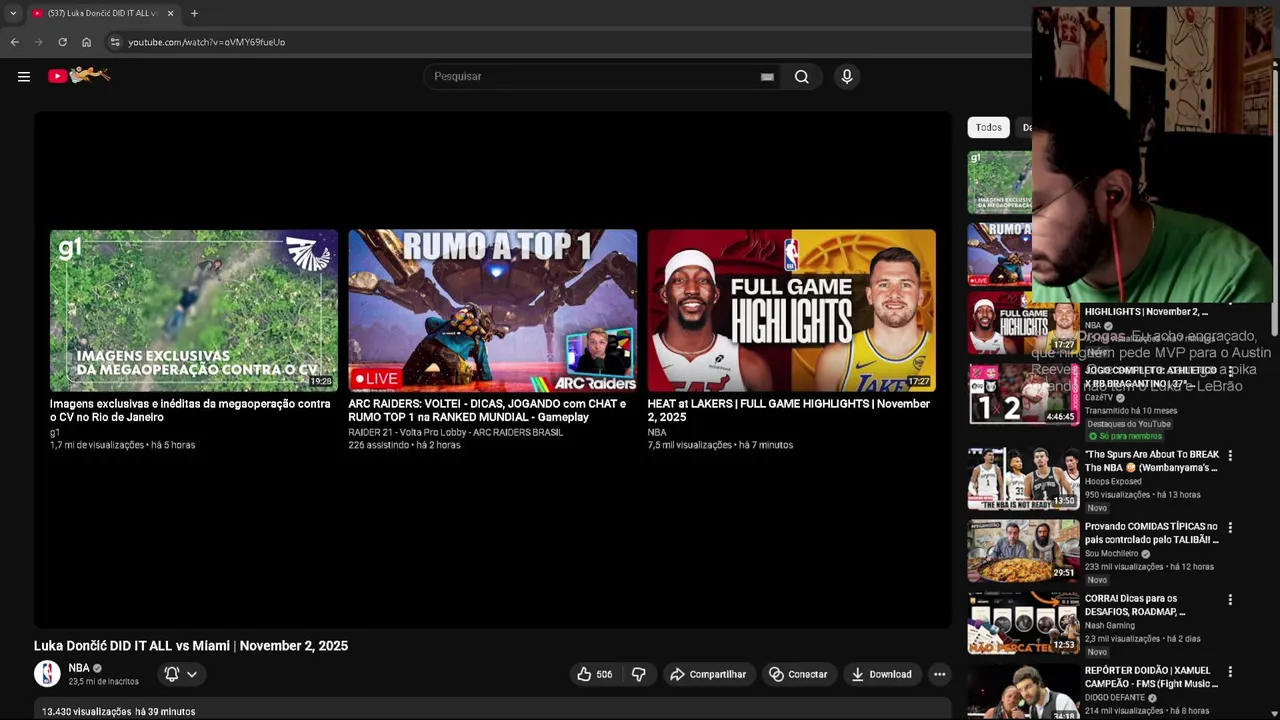Click the video title 'Luka Dončić DID IT ALL'
The width and height of the screenshot is (1280, 720).
click(191, 646)
